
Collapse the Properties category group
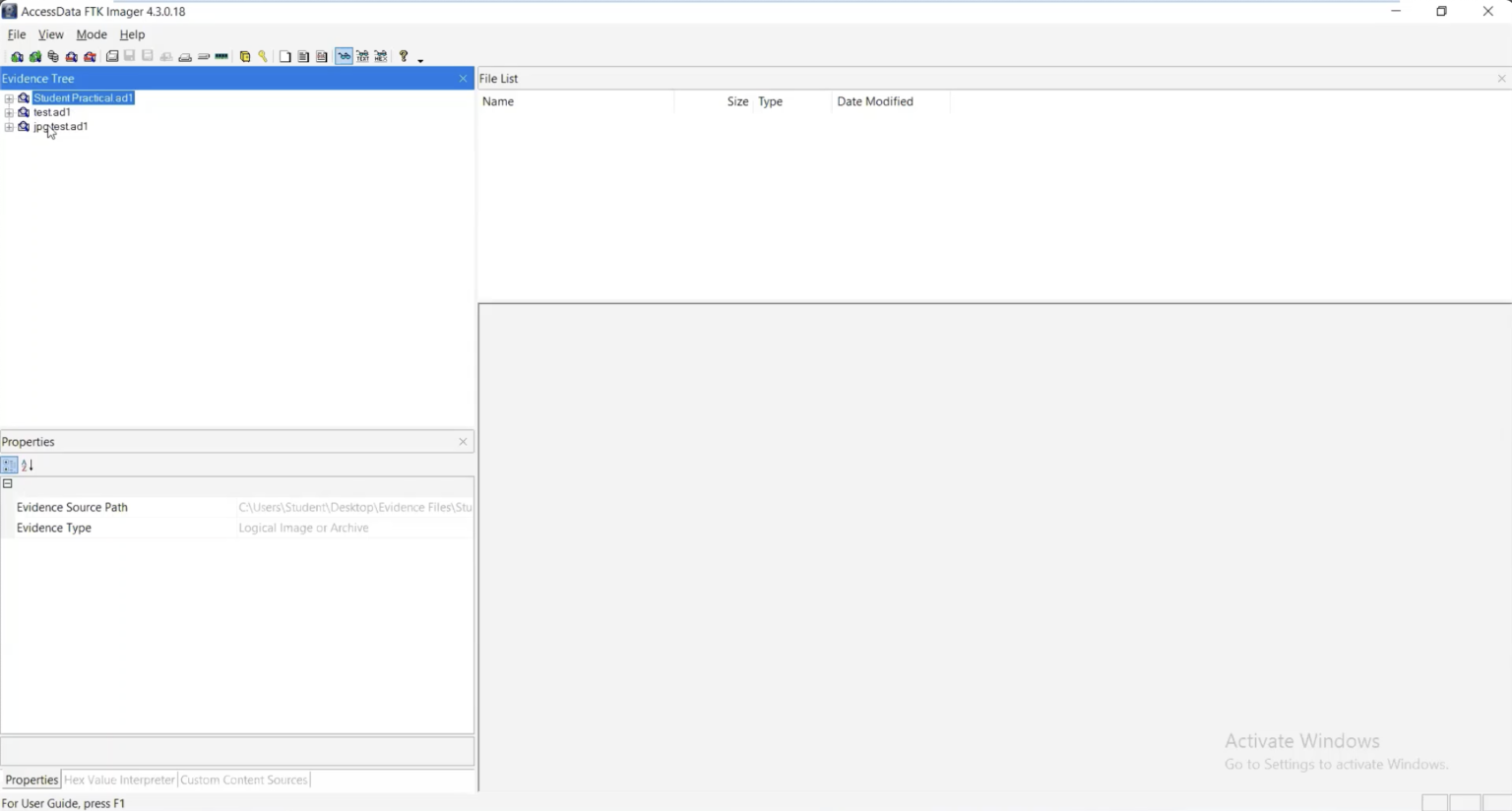[x=7, y=483]
